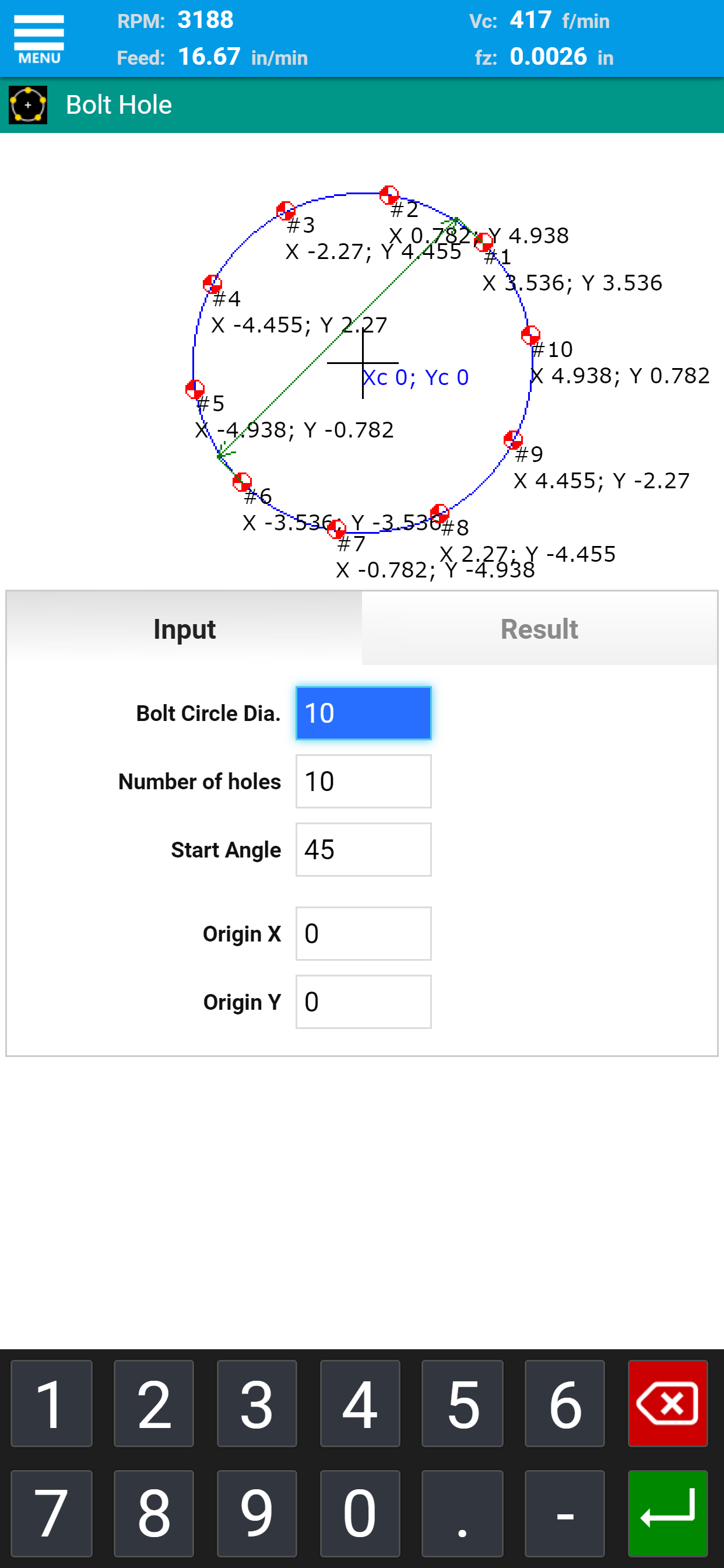Viewport: 724px width, 1568px height.
Task: Click the center crosshair of bolt circle
Action: tap(363, 363)
